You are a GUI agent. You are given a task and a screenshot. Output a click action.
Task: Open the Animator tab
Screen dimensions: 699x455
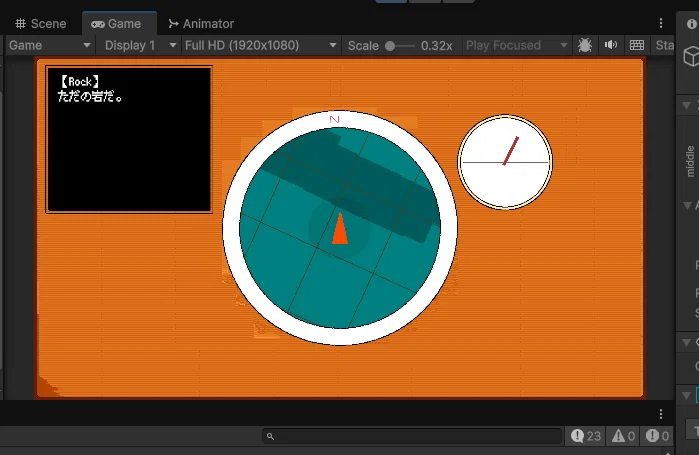coord(201,24)
